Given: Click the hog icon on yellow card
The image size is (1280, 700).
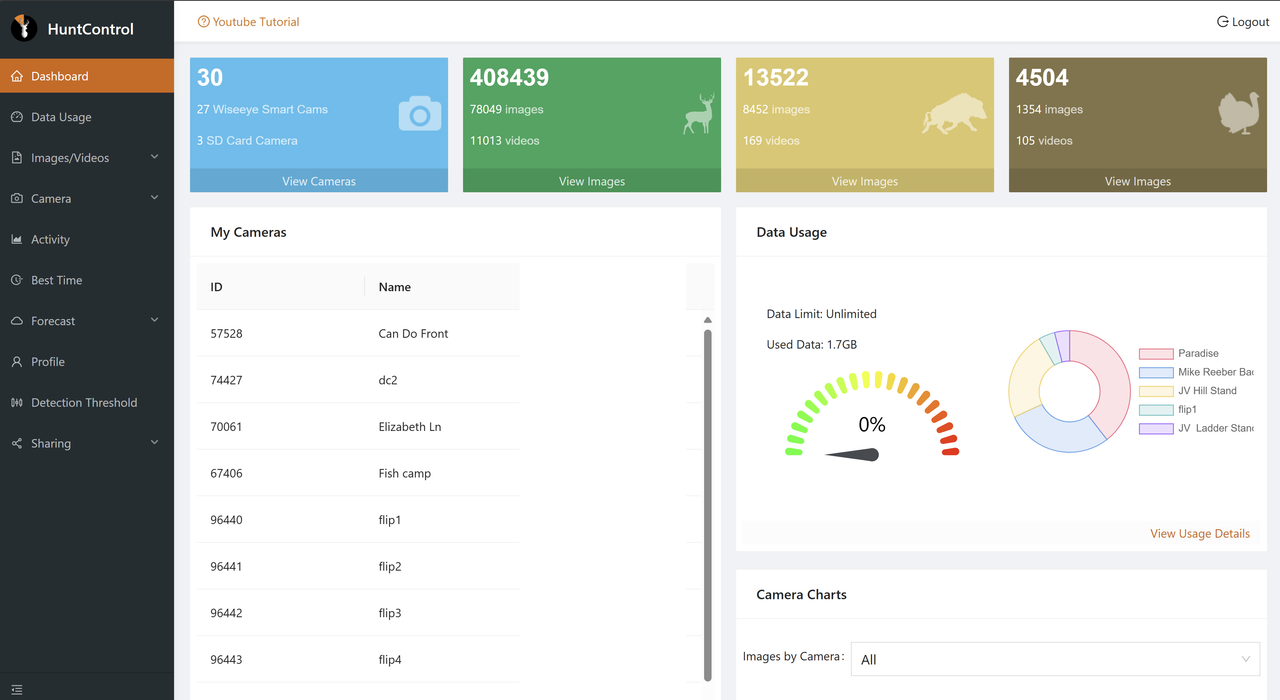Looking at the screenshot, I should (954, 114).
